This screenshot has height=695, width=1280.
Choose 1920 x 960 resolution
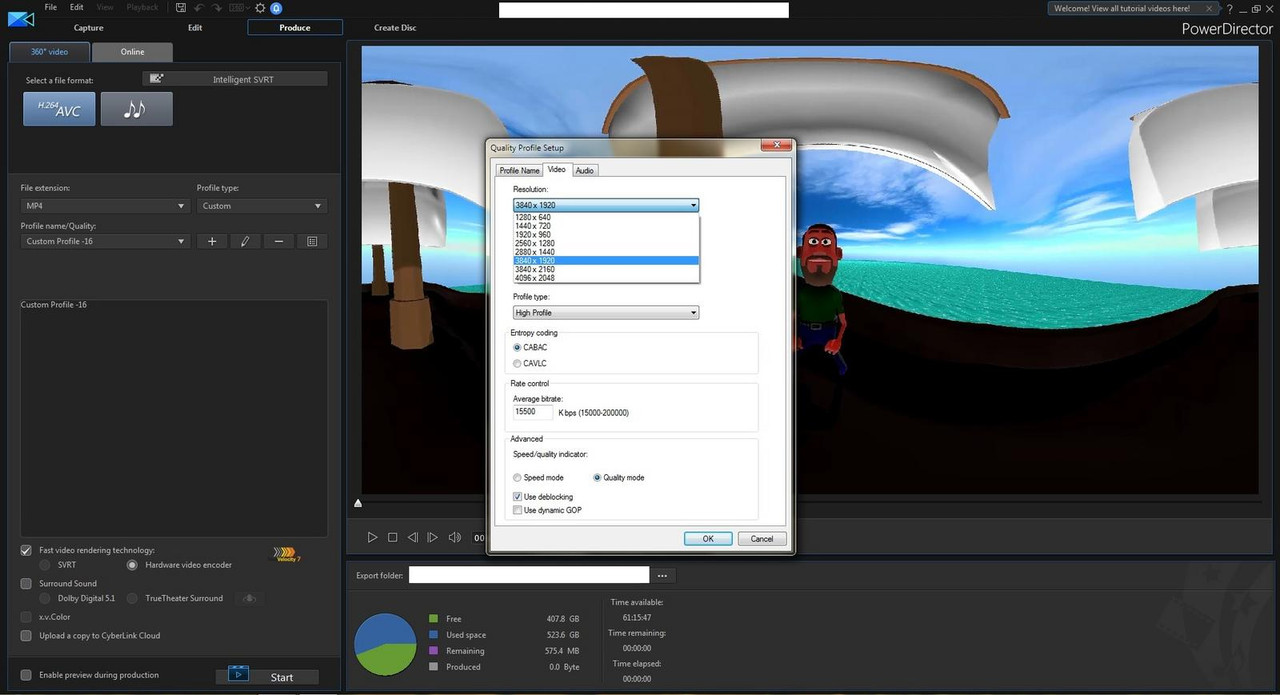coord(605,235)
